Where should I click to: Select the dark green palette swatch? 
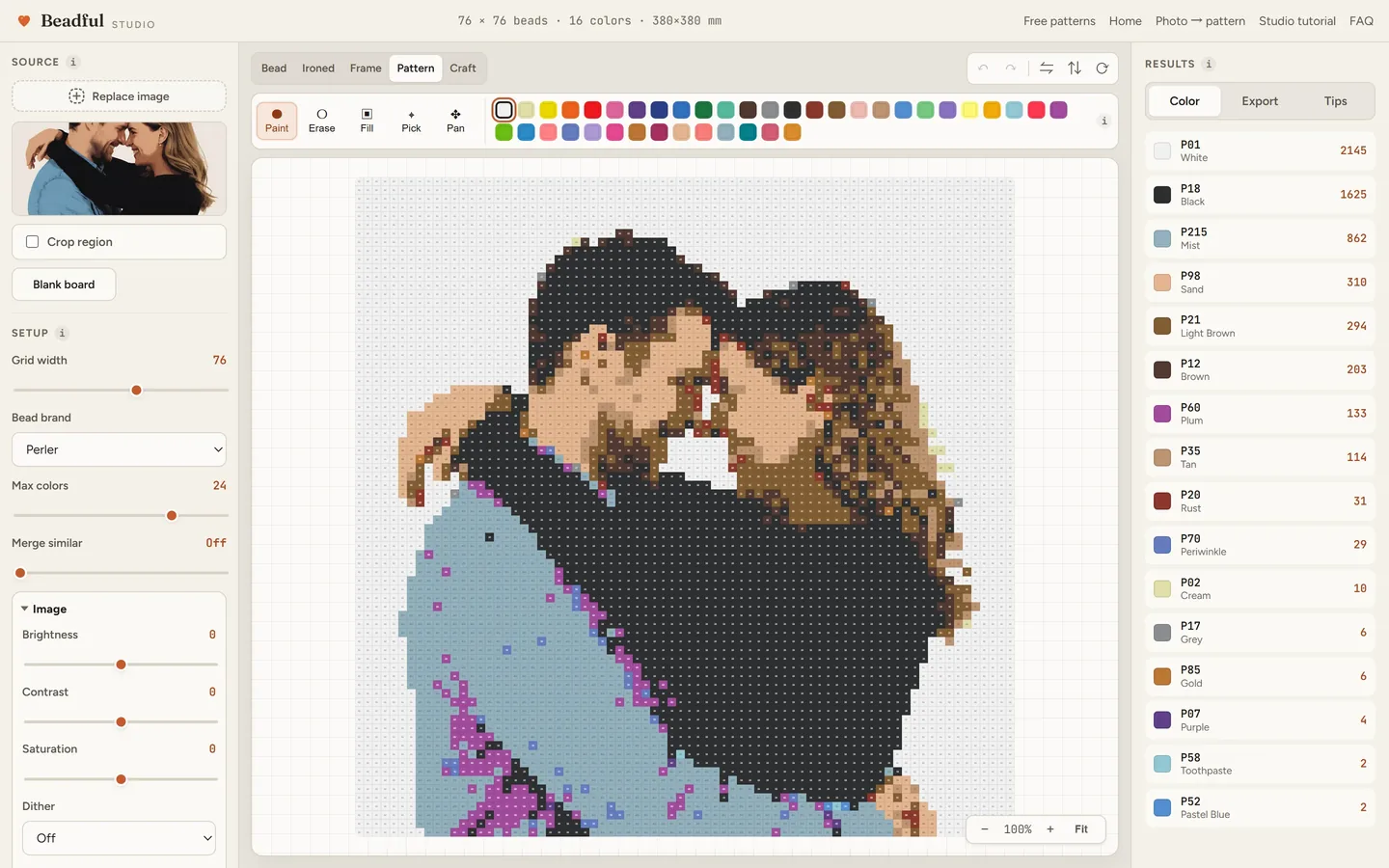pyautogui.click(x=703, y=110)
